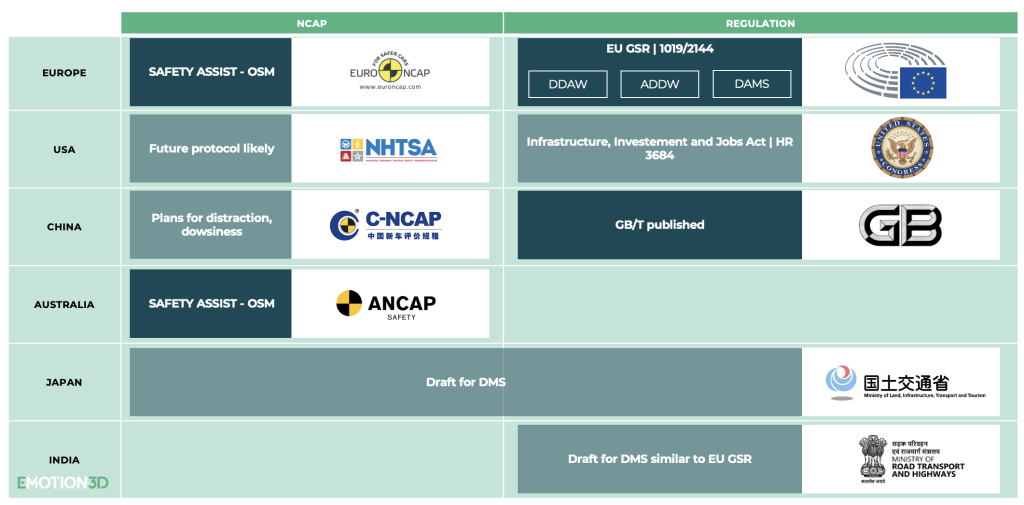
Task: Click the JAPAN row label
Action: [64, 382]
